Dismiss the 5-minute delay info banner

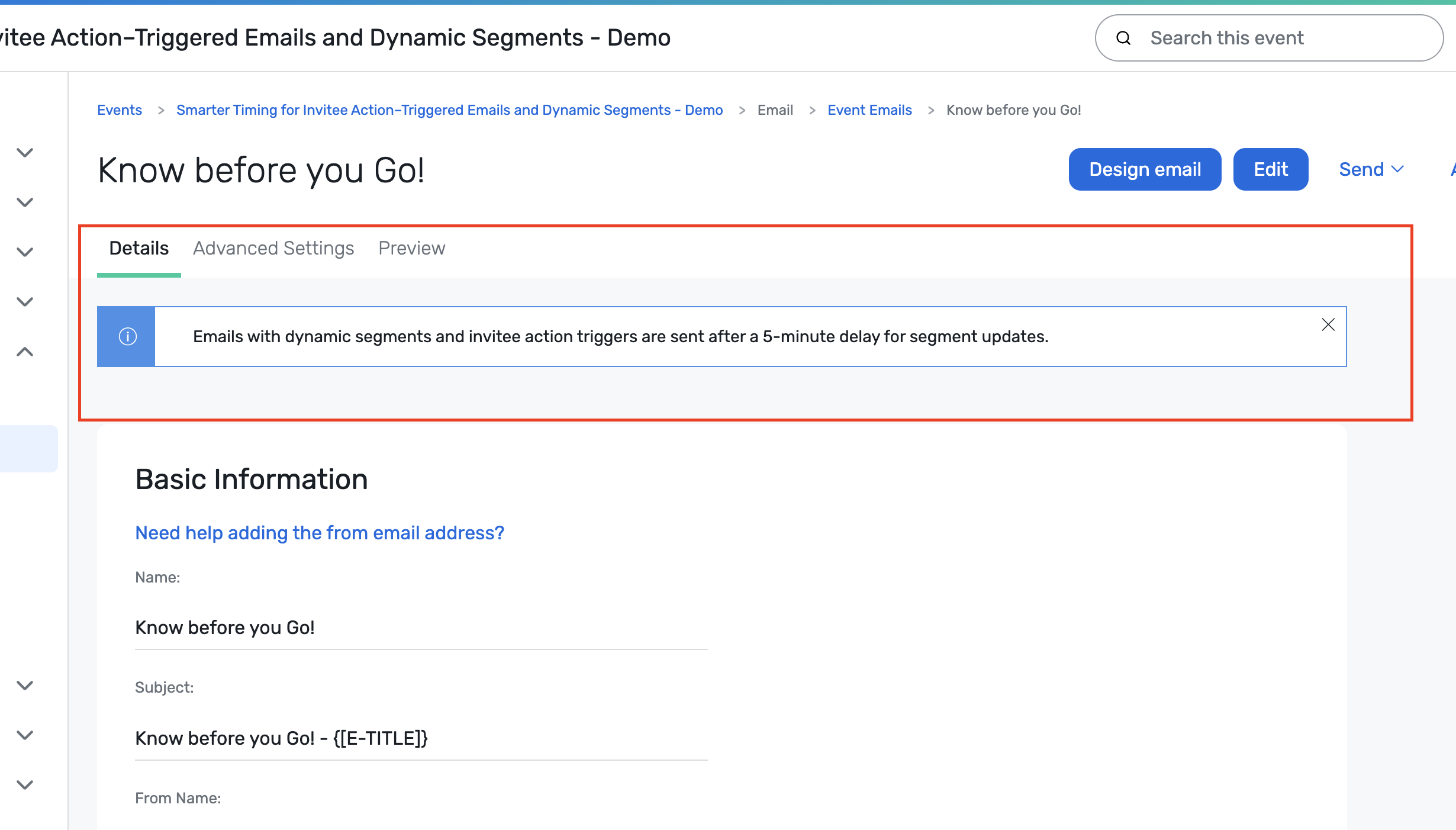(1328, 324)
